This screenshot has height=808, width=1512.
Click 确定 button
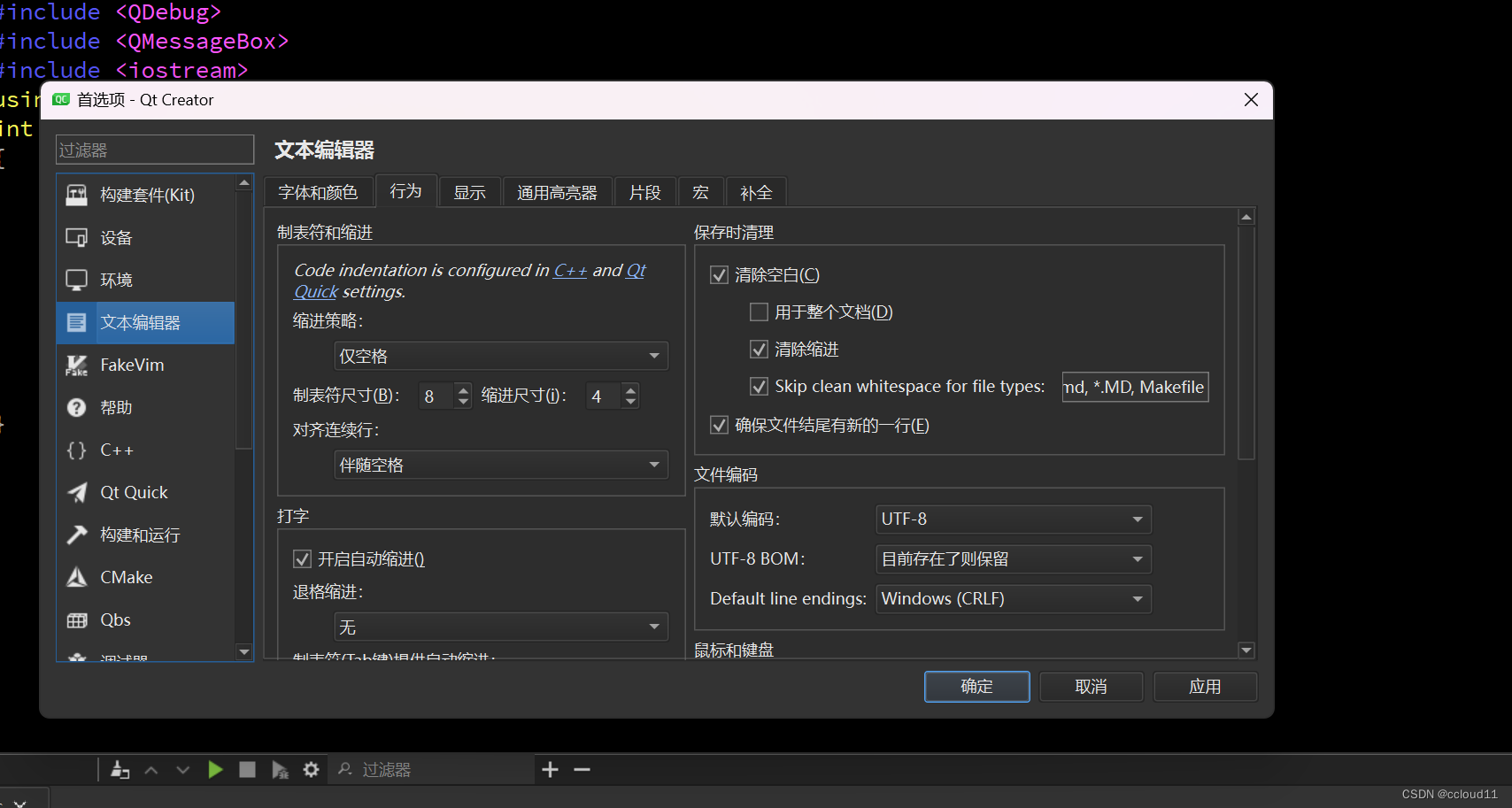coord(977,687)
